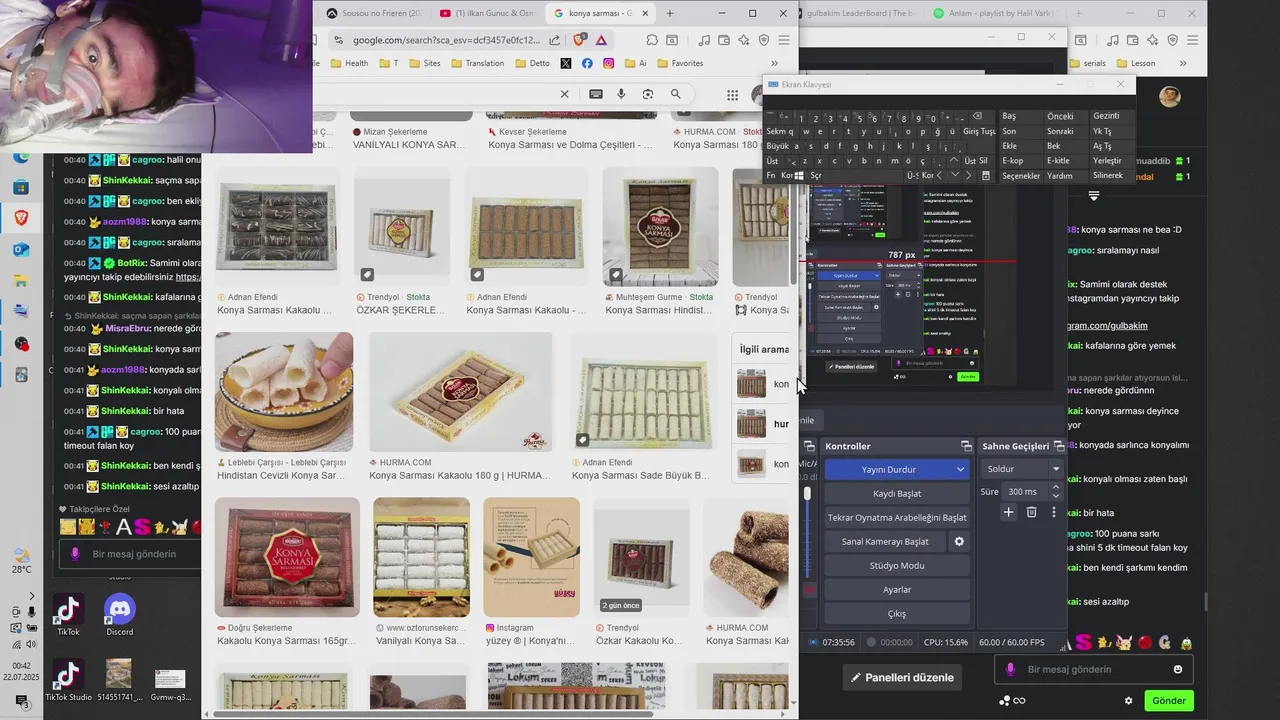Screen dimensions: 1280x720
Task: Open TikTok Studio desktop shortcut
Action: tap(68, 681)
